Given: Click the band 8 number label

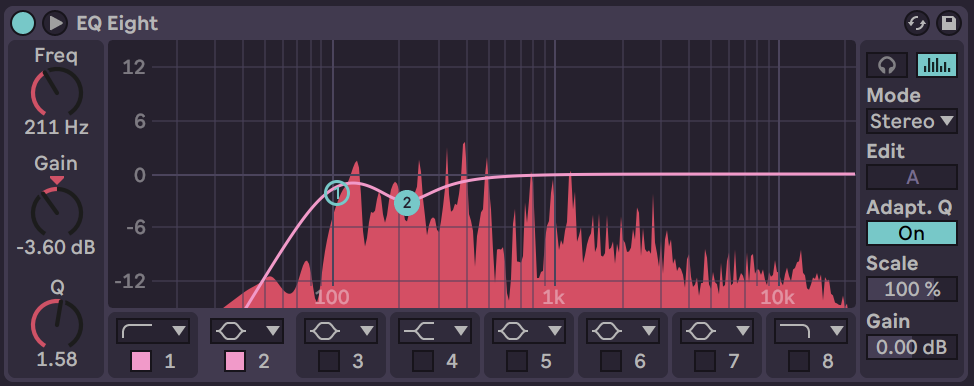Looking at the screenshot, I should [x=827, y=362].
